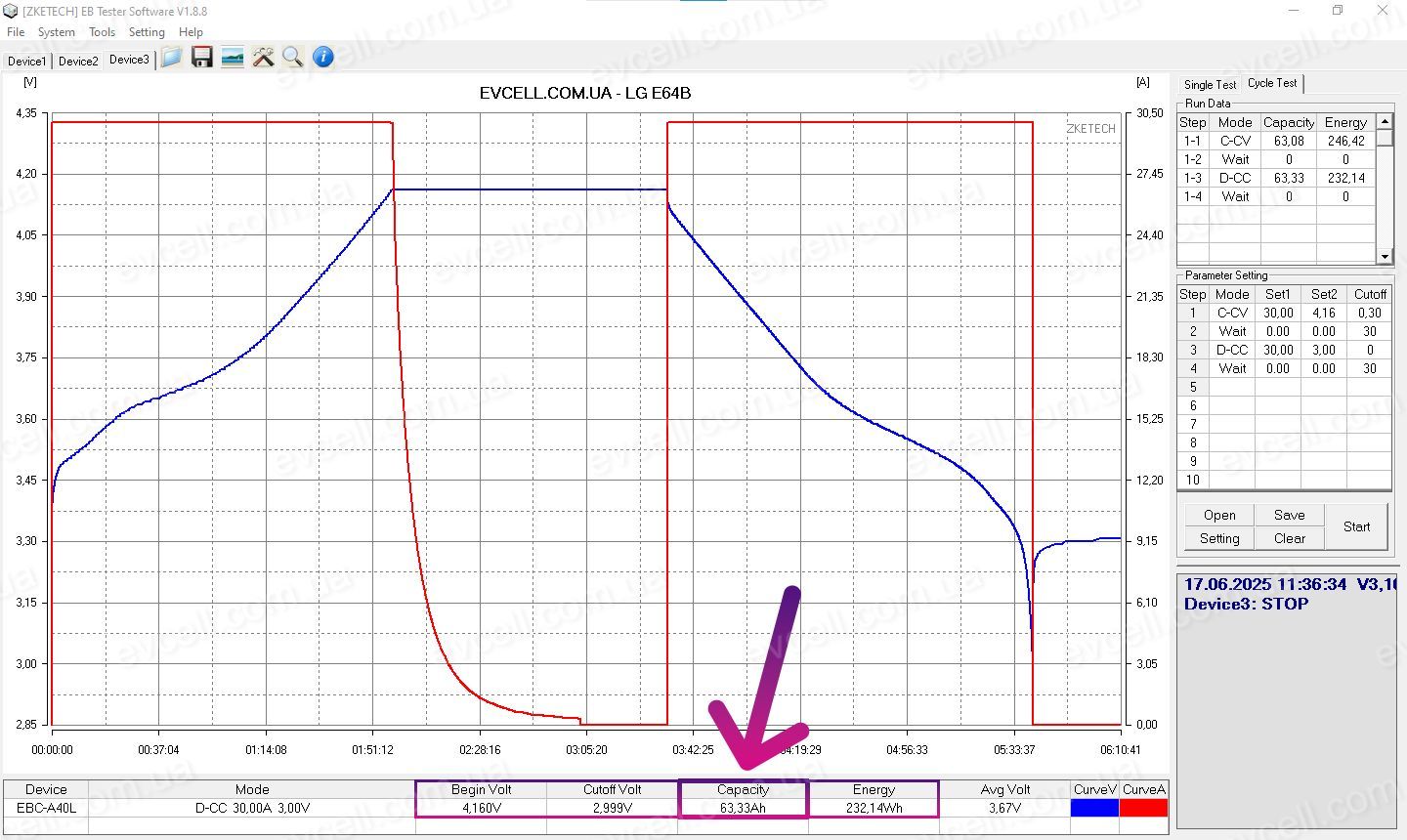
Task: Click the Cutoff column header in Parameter Setting
Action: 1370,294
